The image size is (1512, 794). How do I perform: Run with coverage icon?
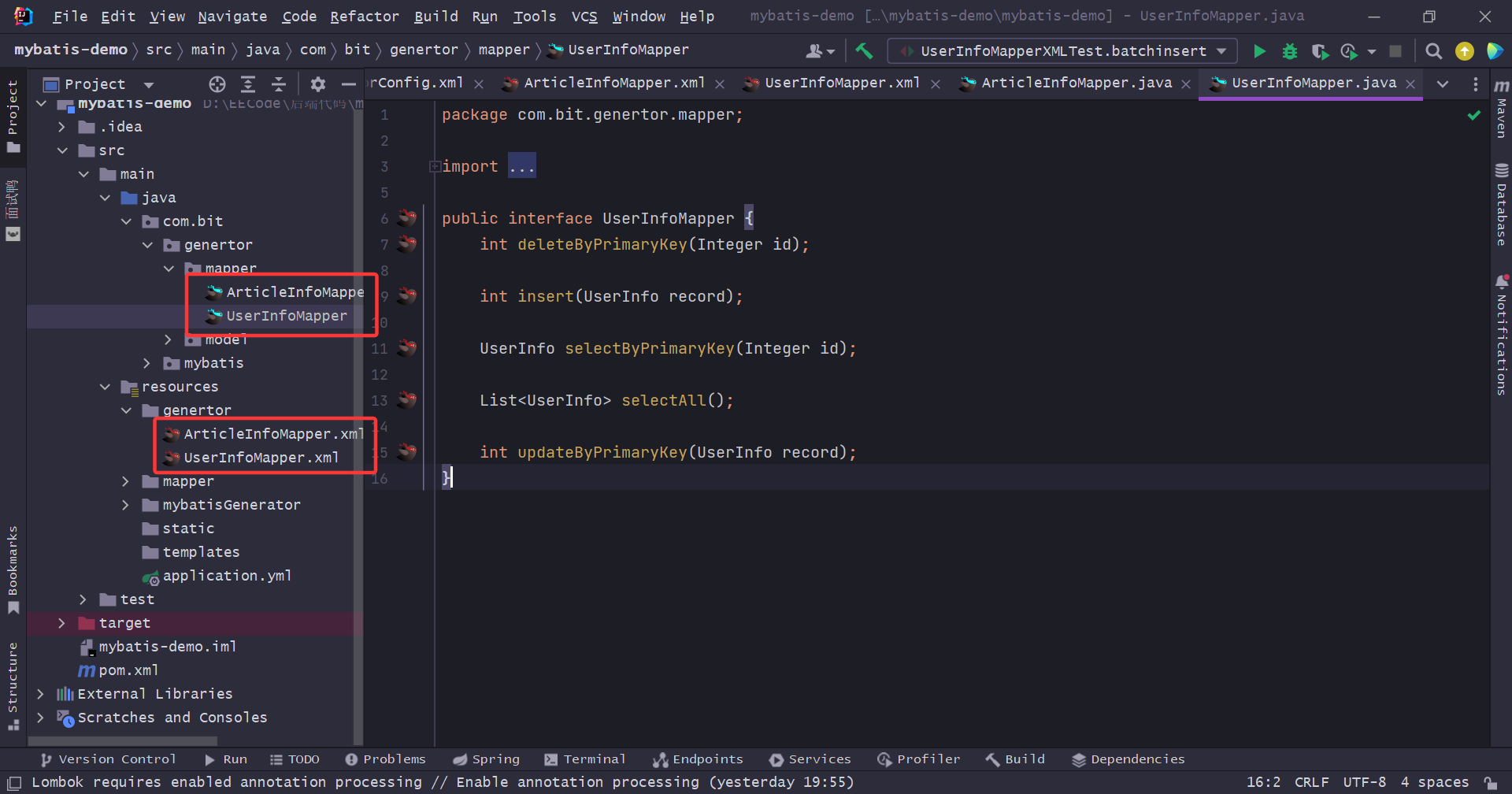point(1320,51)
